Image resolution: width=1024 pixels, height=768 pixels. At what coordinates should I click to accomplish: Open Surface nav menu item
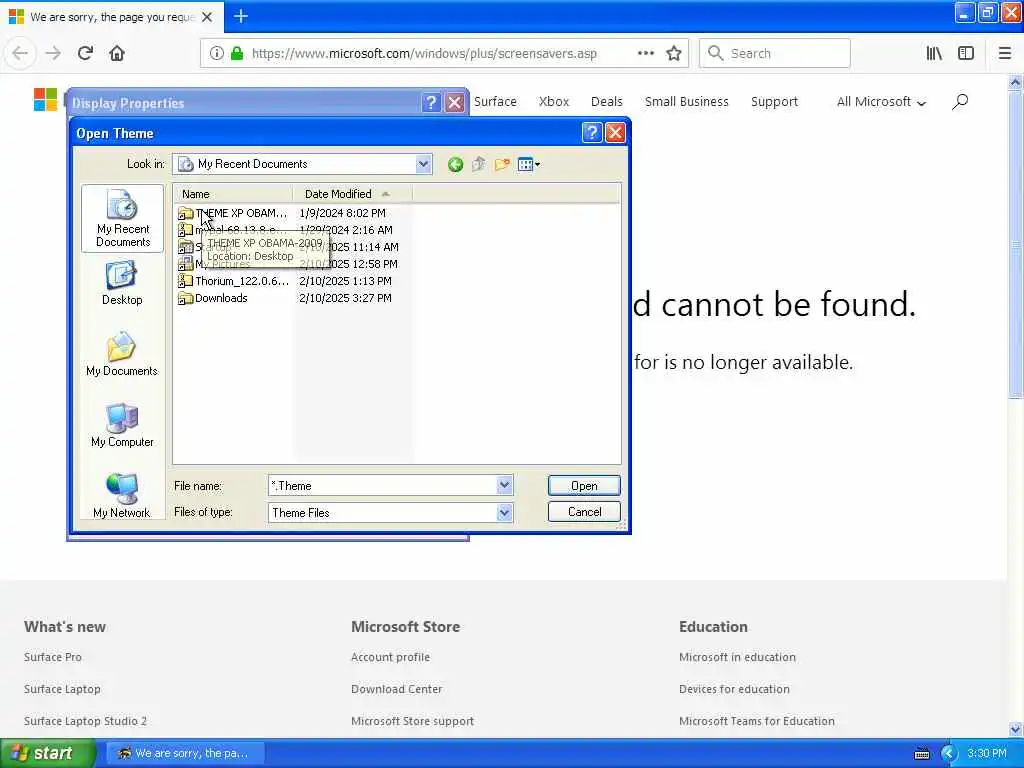[495, 101]
